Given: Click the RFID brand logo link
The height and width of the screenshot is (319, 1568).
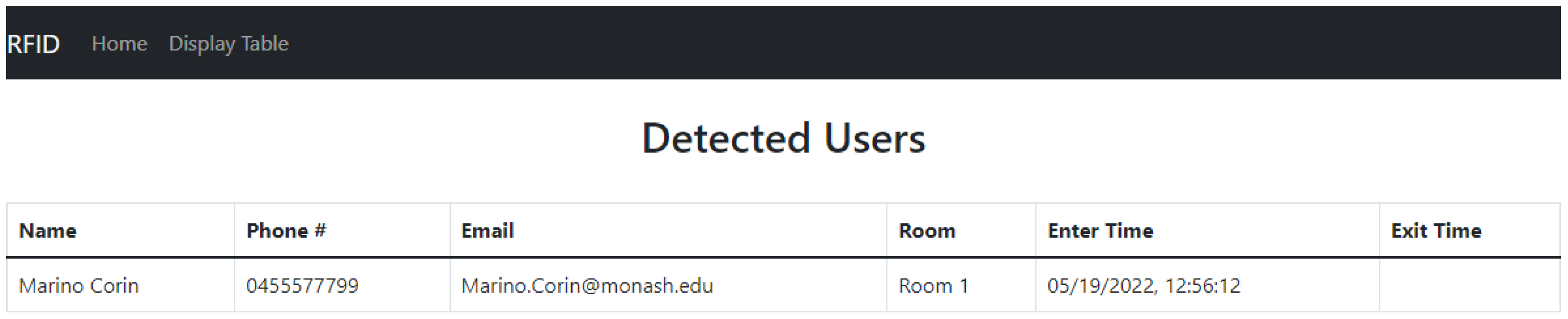Looking at the screenshot, I should (x=33, y=44).
